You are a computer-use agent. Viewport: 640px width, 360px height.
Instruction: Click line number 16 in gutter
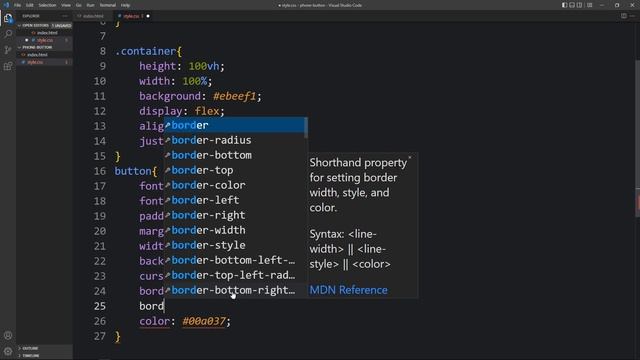point(100,171)
